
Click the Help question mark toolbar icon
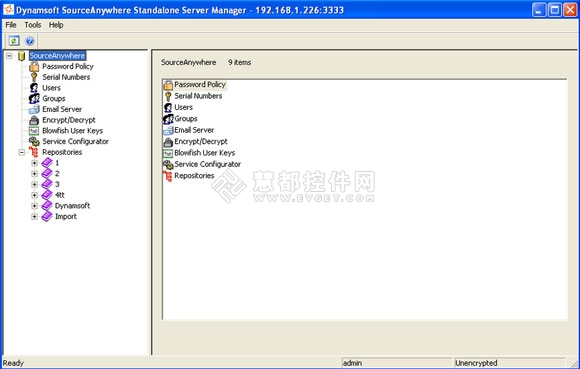pyautogui.click(x=30, y=41)
